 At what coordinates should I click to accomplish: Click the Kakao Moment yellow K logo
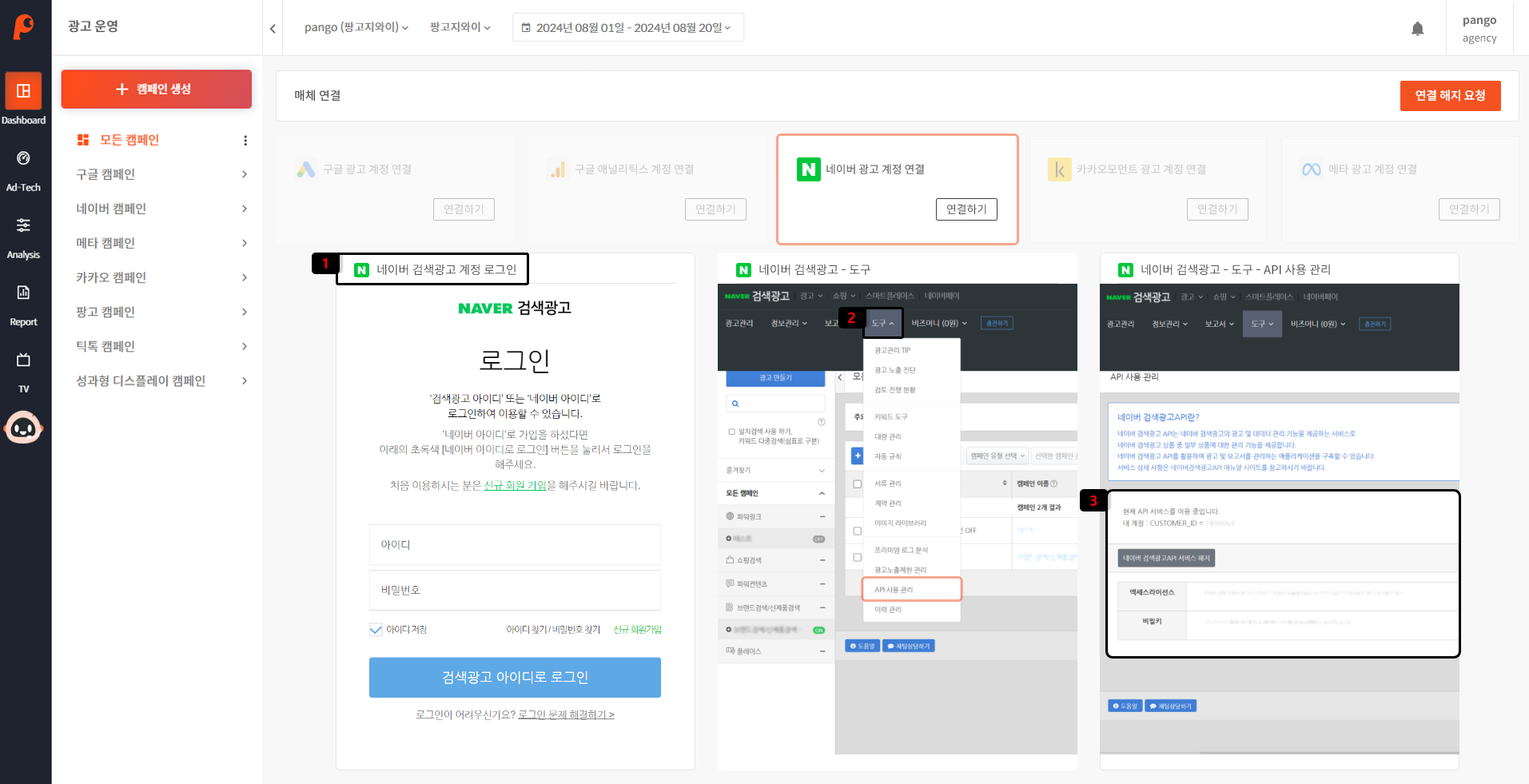click(1060, 169)
